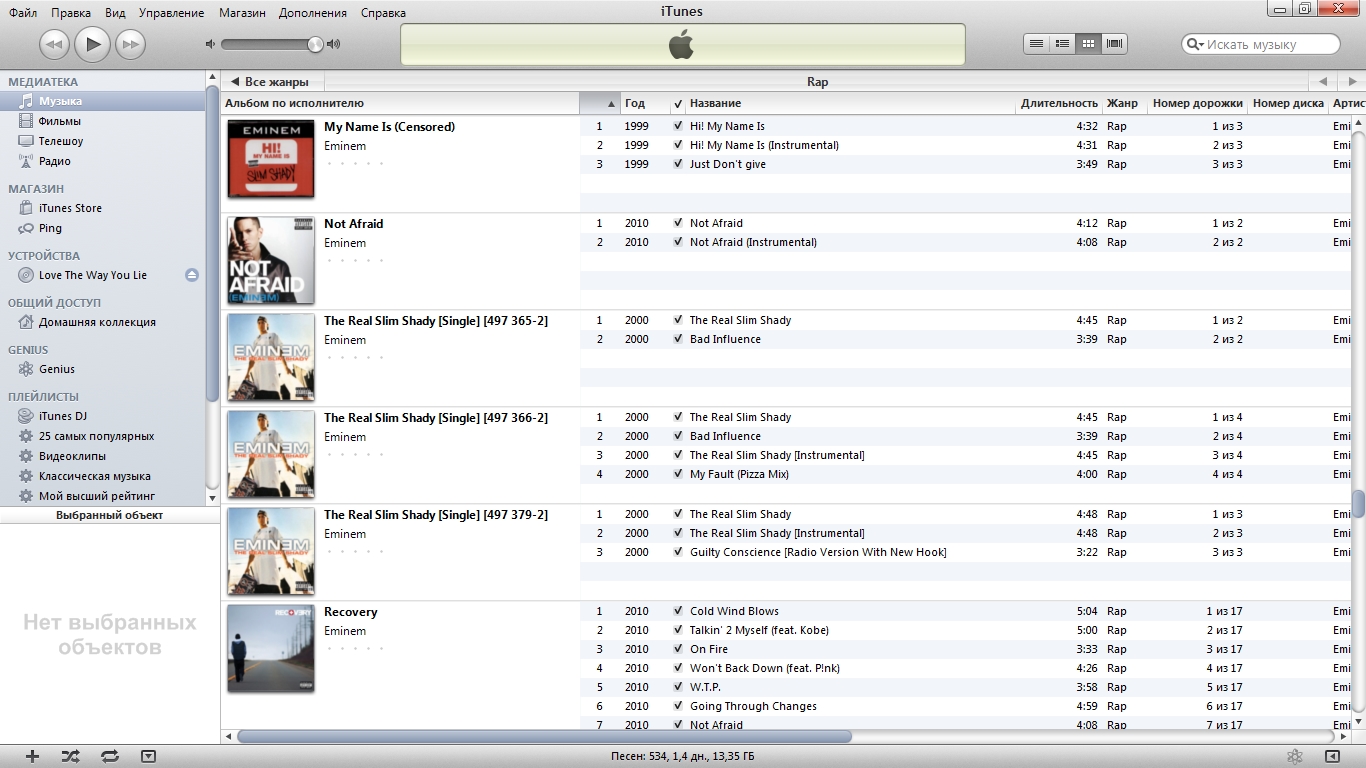Switch to the Cover Flow view
The image size is (1366, 768).
(x=1114, y=43)
